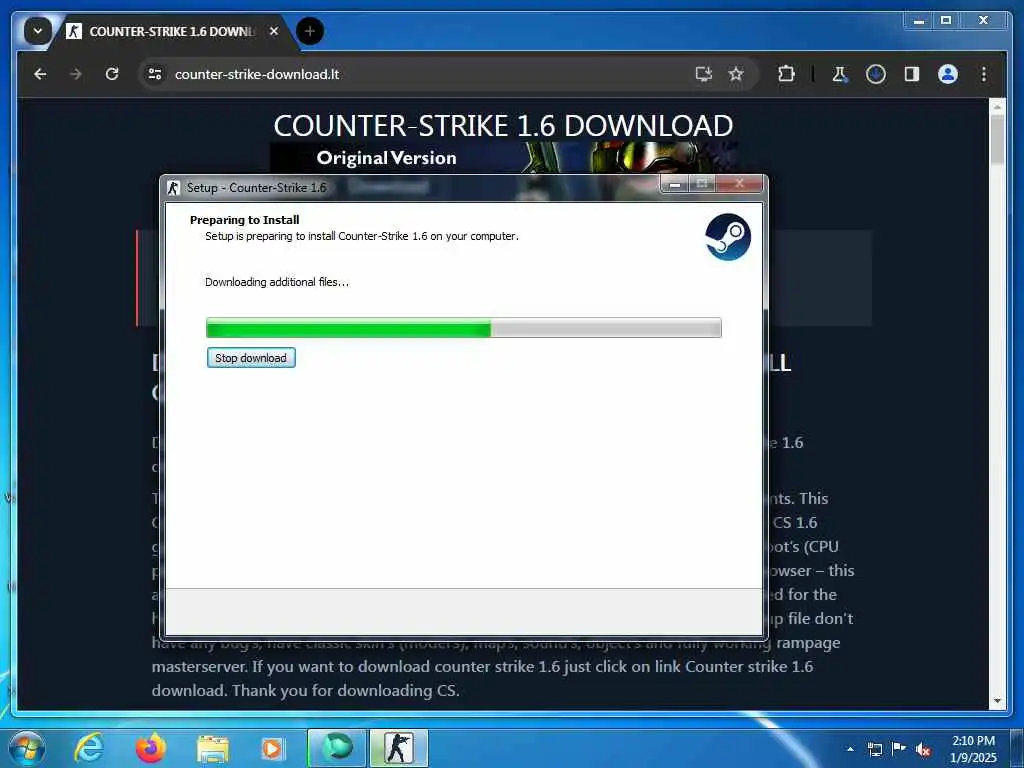Minimize the Setup - Counter-Strike 1.6 window
This screenshot has height=768, width=1024.
coord(675,185)
